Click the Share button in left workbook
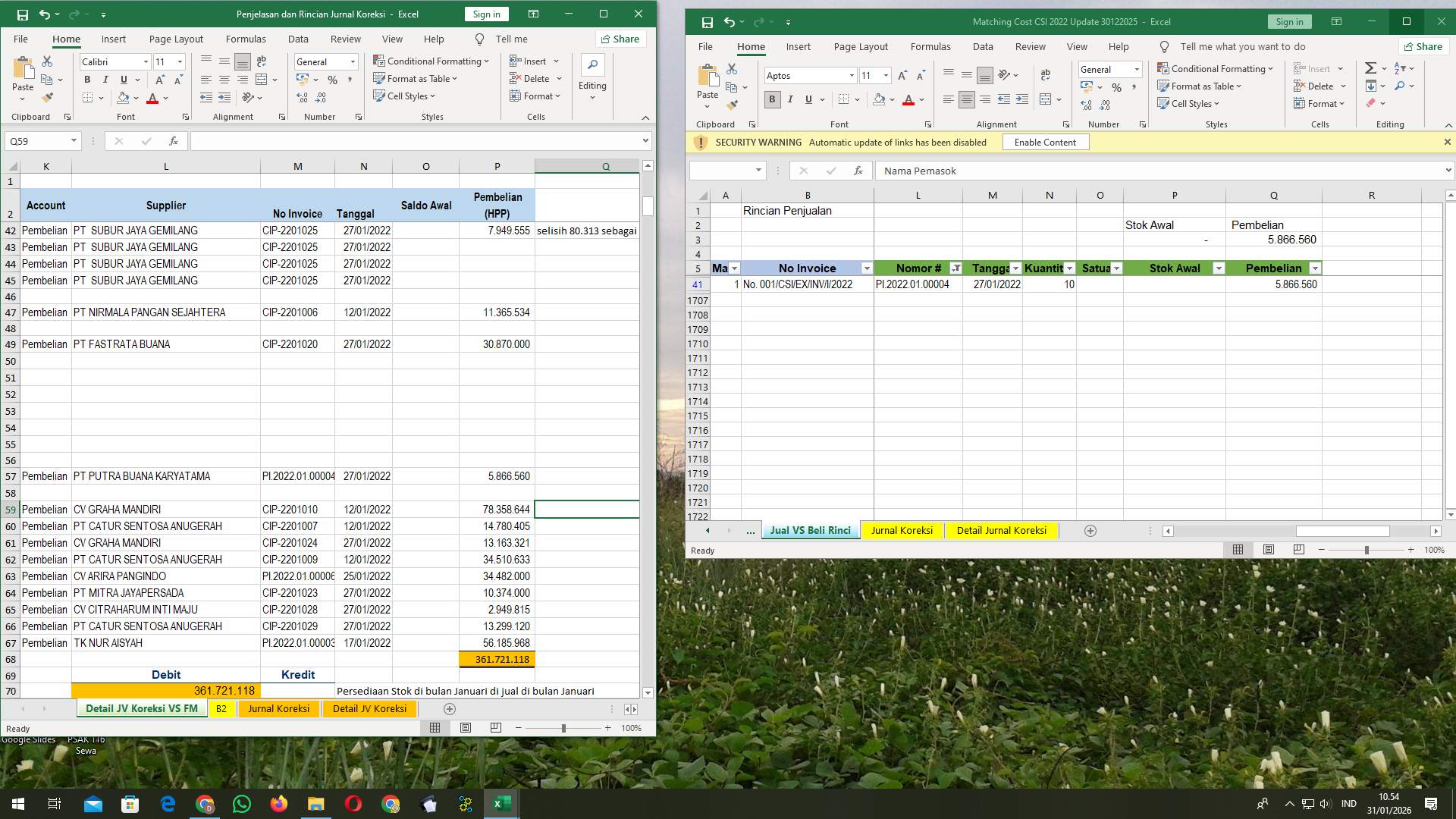Screen dimensions: 1456x819 [620, 39]
